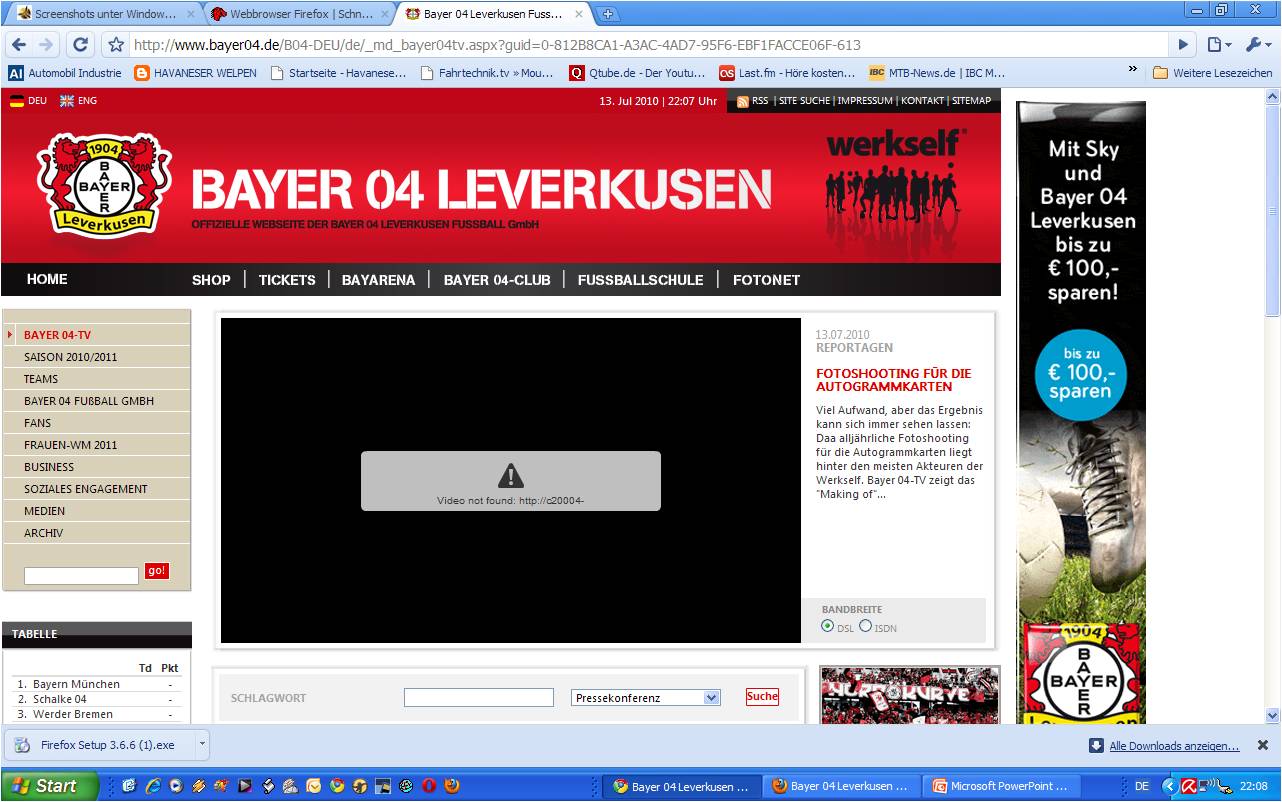1282x802 pixels.
Task: Open the page menu icon
Action: pyautogui.click(x=1219, y=45)
